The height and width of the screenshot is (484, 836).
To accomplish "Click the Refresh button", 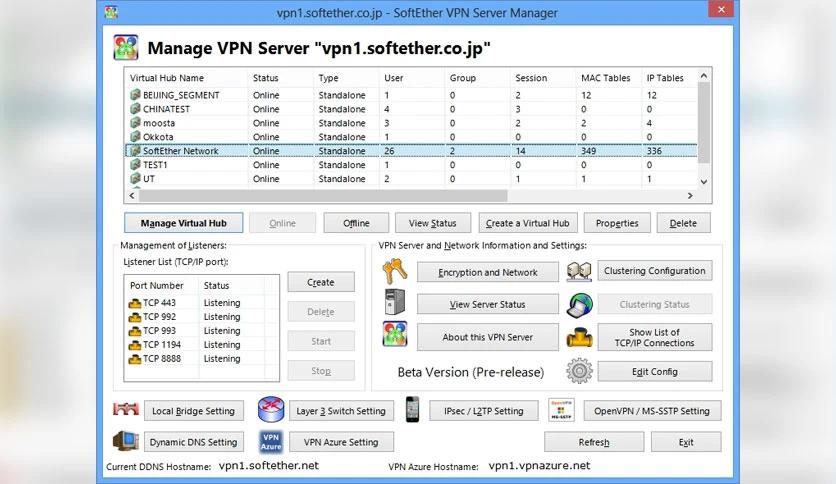I will tap(593, 442).
